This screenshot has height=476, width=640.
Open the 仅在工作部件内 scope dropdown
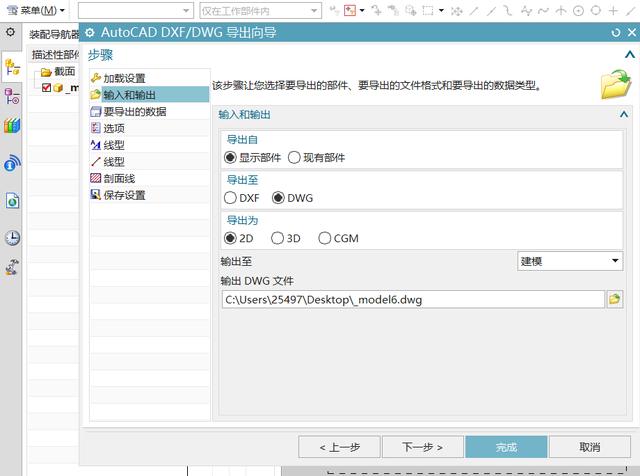tap(260, 11)
